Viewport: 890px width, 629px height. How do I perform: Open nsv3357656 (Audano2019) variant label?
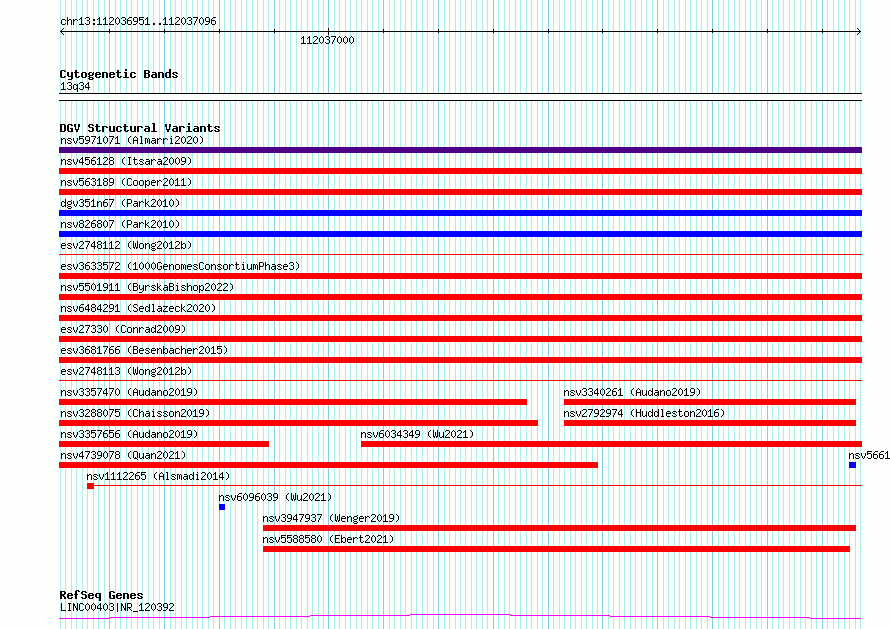click(x=129, y=434)
